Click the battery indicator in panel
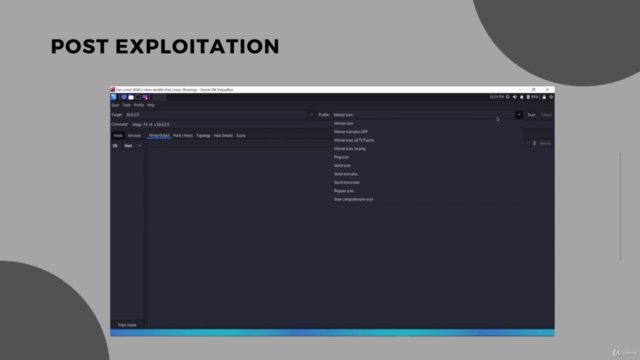 tap(532, 97)
